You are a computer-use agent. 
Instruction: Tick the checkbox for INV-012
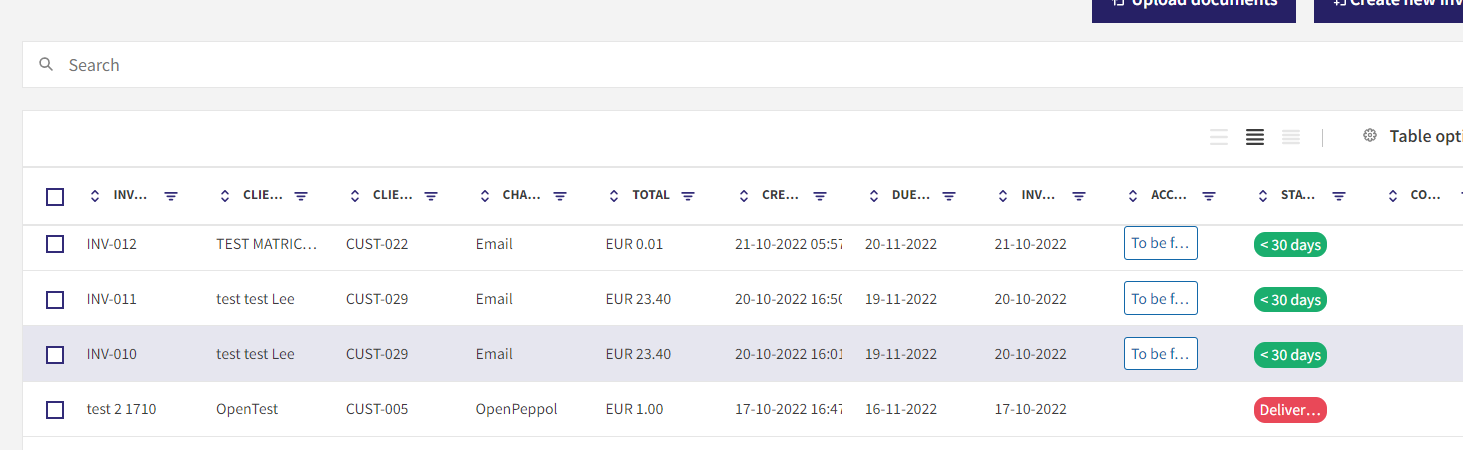tap(55, 244)
